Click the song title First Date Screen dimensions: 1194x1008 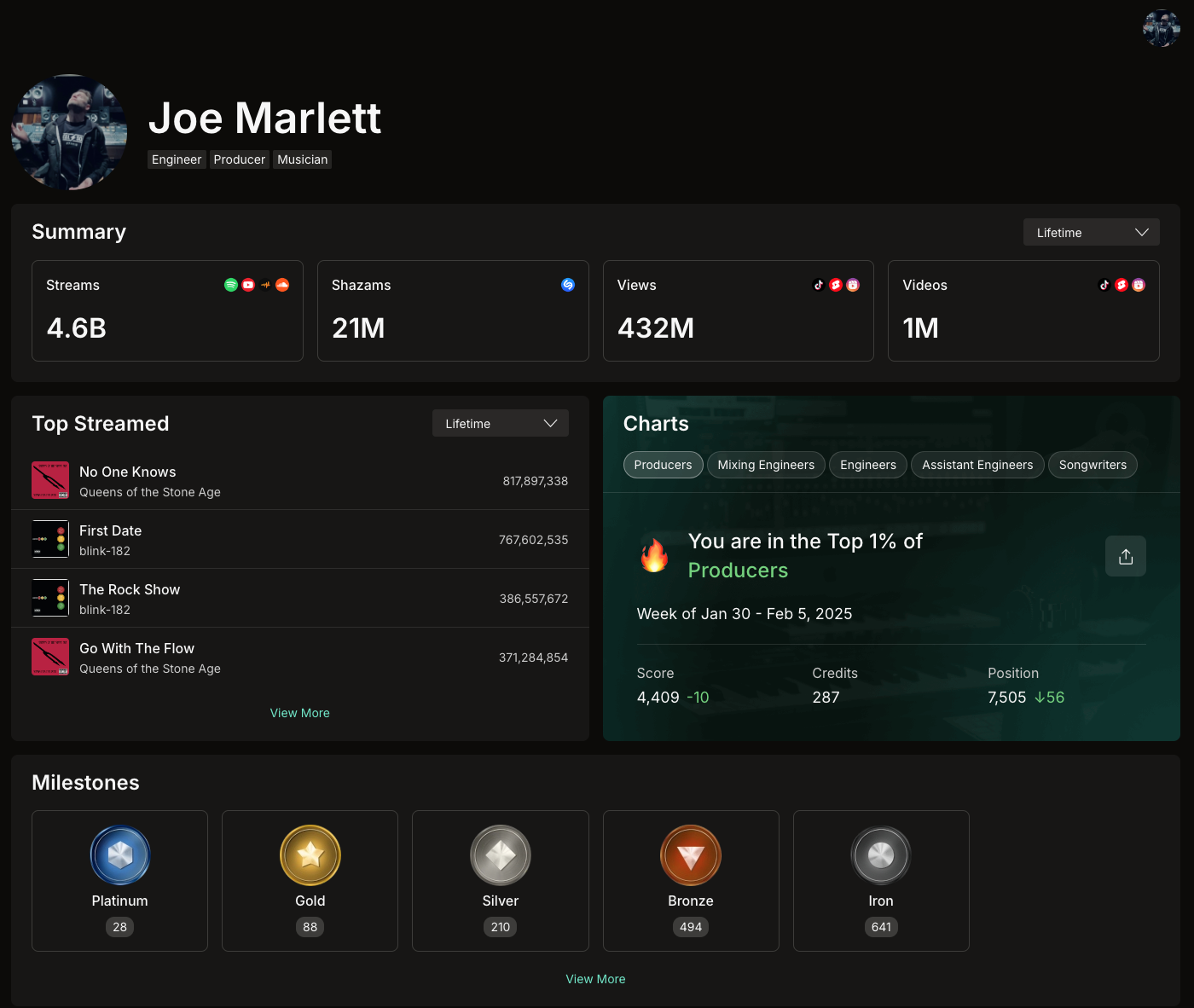[x=111, y=530]
